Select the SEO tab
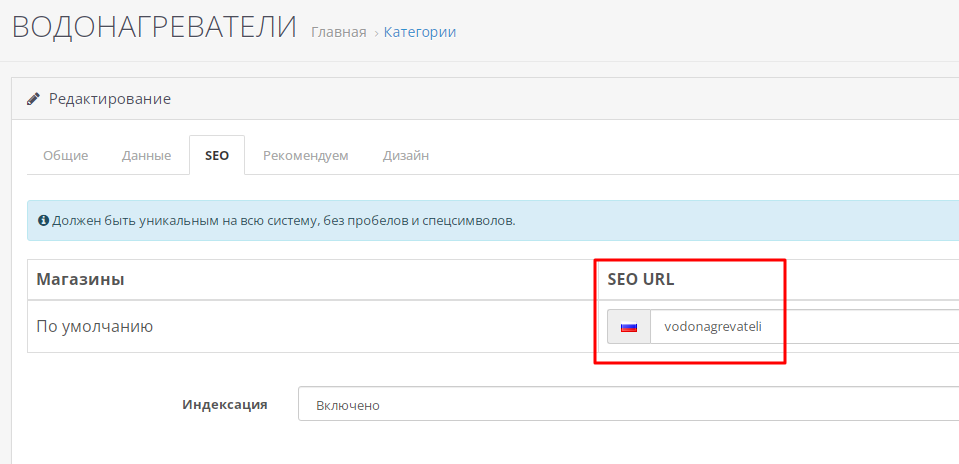Image resolution: width=959 pixels, height=464 pixels. pos(217,155)
